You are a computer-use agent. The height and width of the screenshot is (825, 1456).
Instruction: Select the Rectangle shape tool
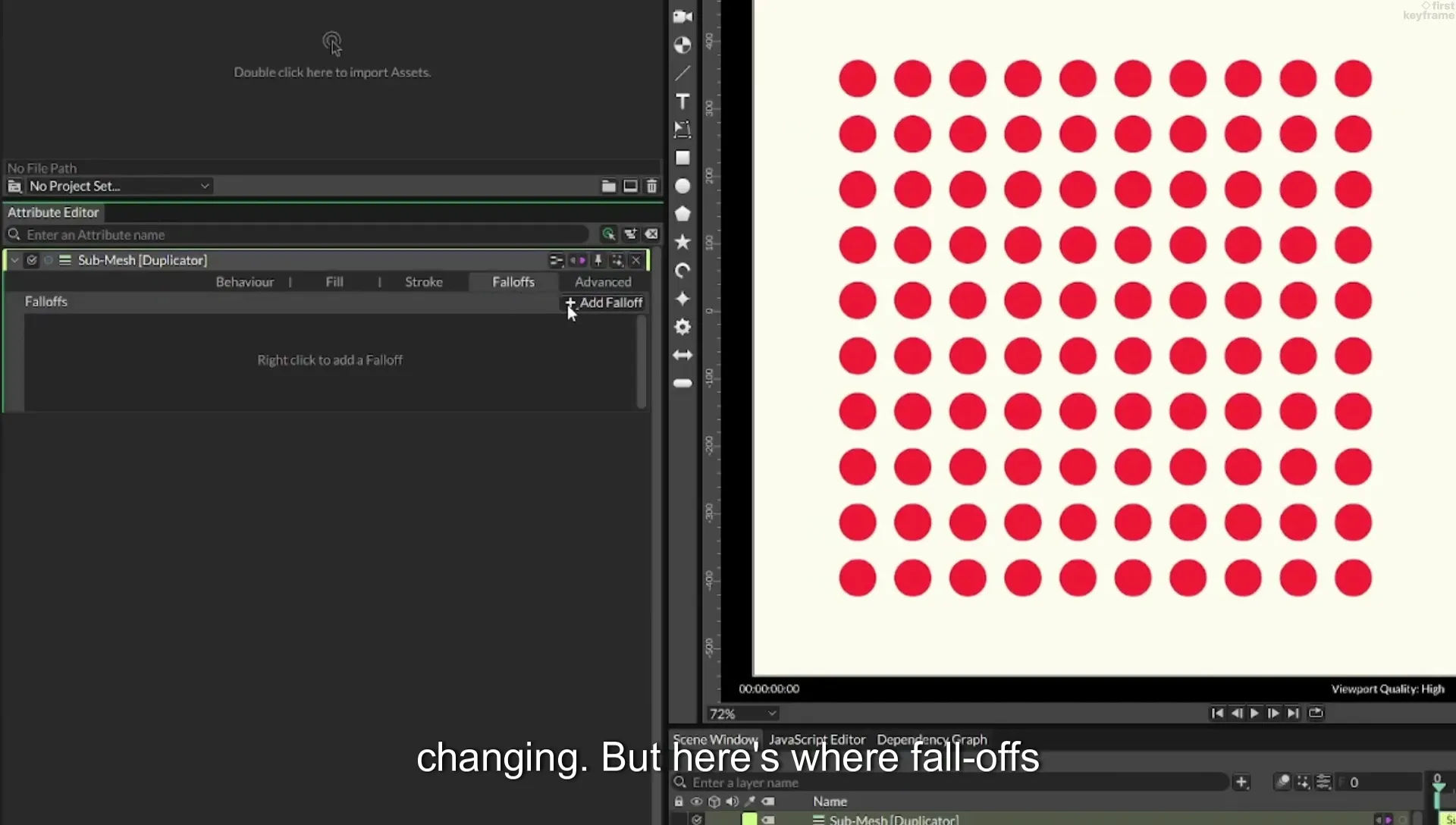[x=682, y=158]
